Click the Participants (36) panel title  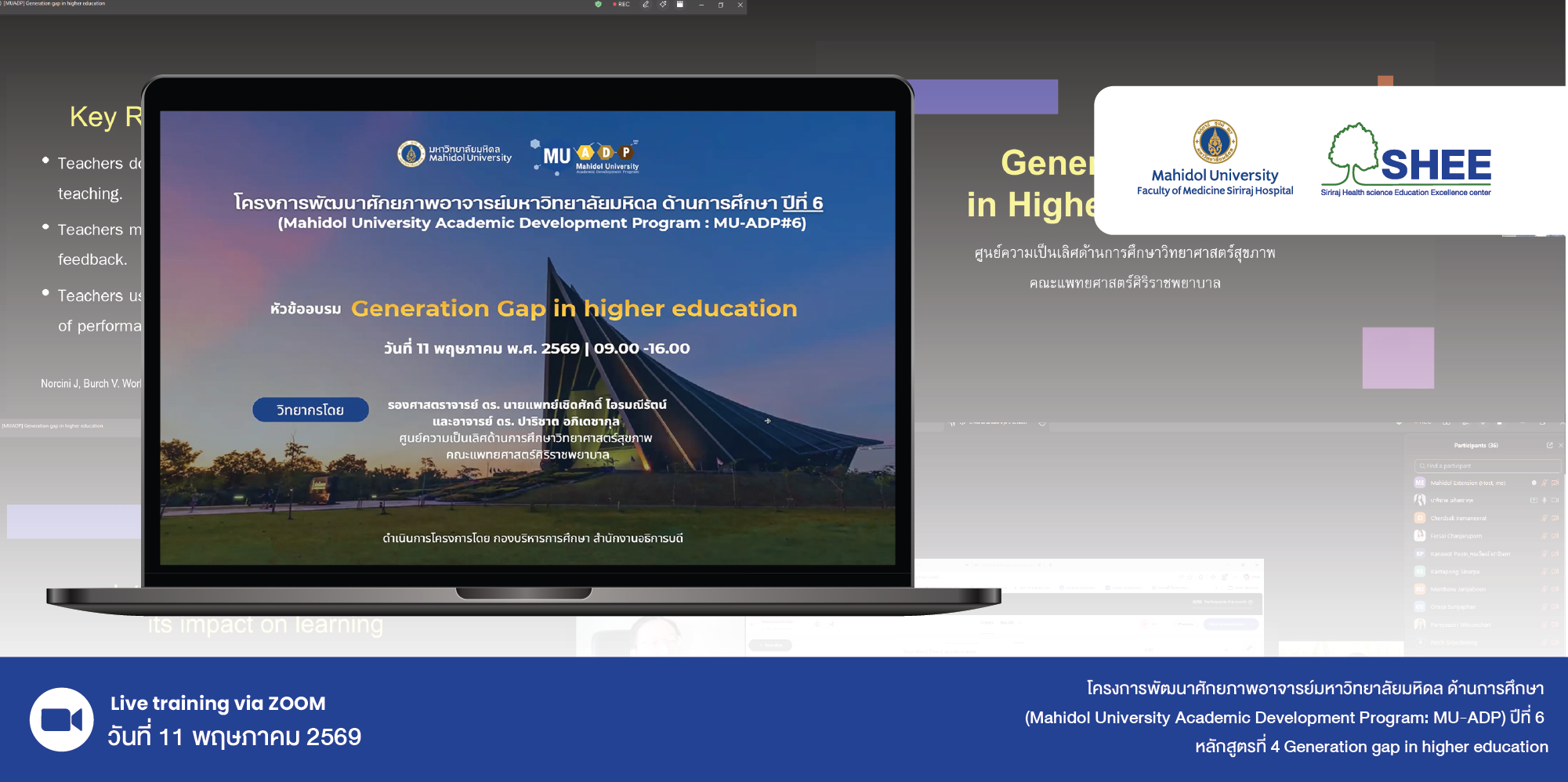[1476, 445]
